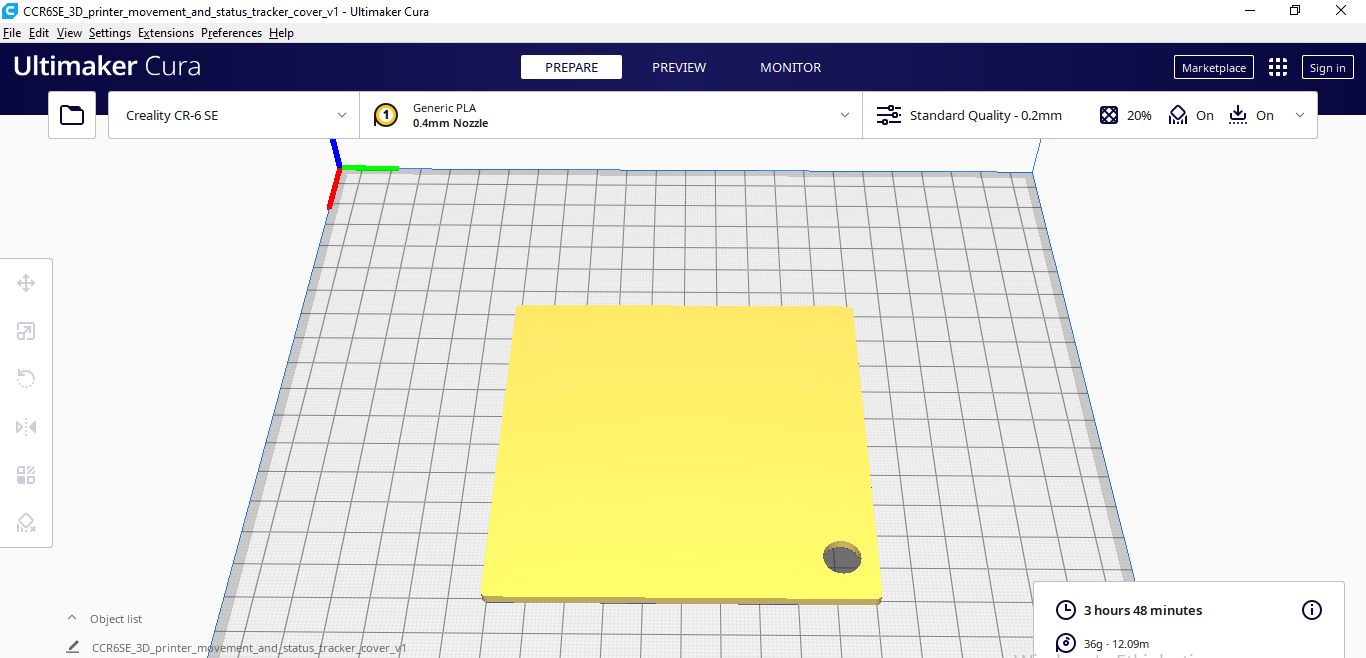Select the Rotate tool
Screen dimensions: 1366x658
26,379
